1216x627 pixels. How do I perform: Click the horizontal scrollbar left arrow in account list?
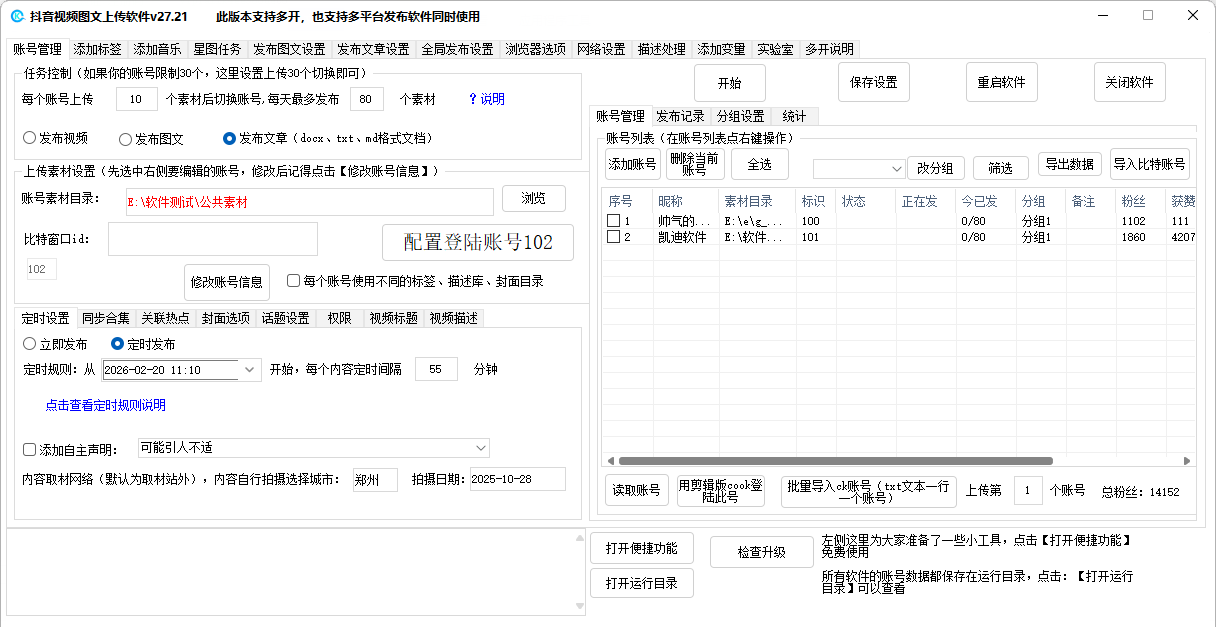point(610,461)
